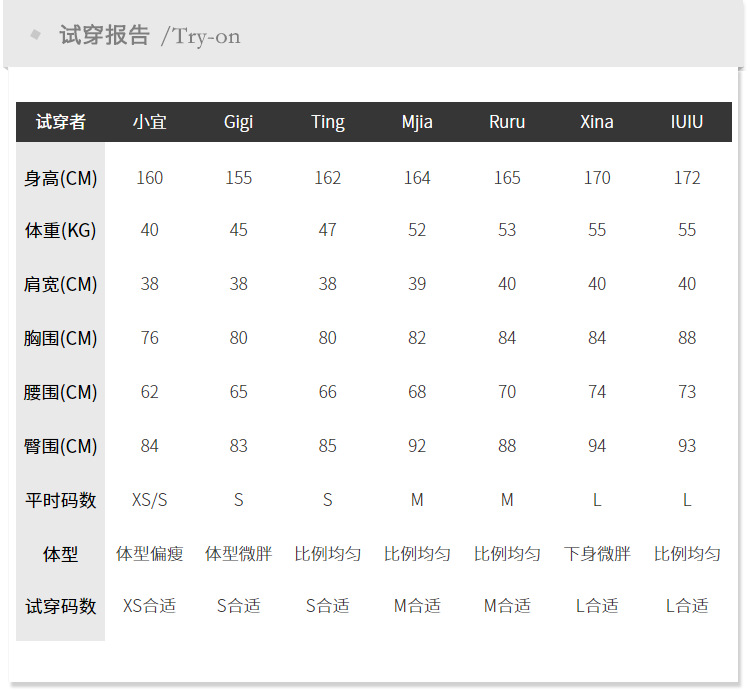
Task: Click hip value 94 for Xina
Action: [597, 446]
